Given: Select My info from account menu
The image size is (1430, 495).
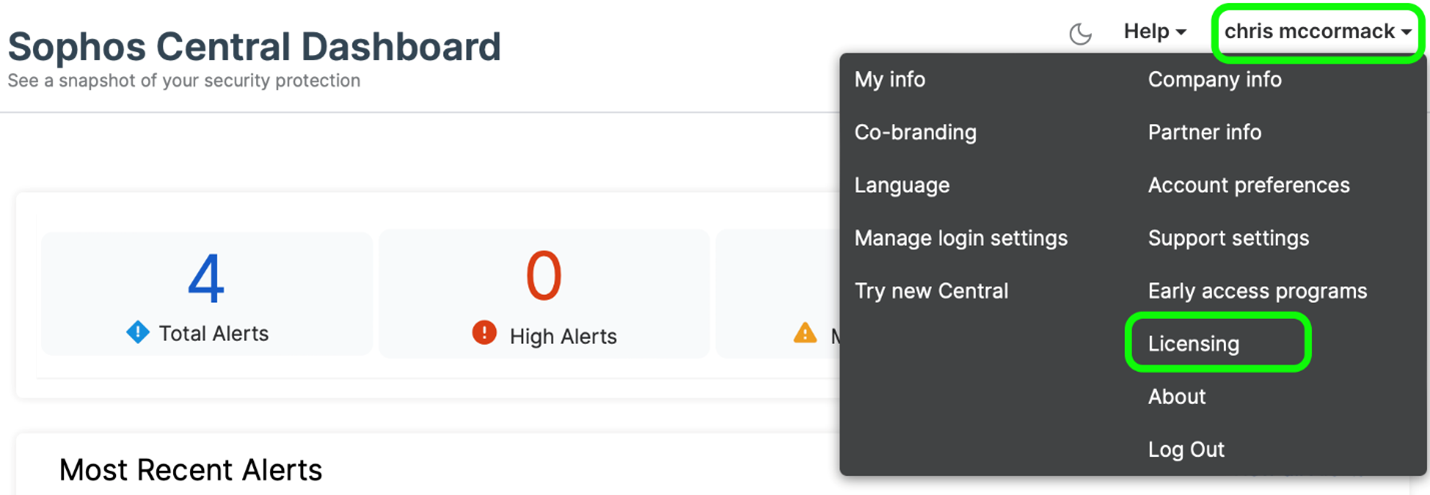Looking at the screenshot, I should pos(889,80).
